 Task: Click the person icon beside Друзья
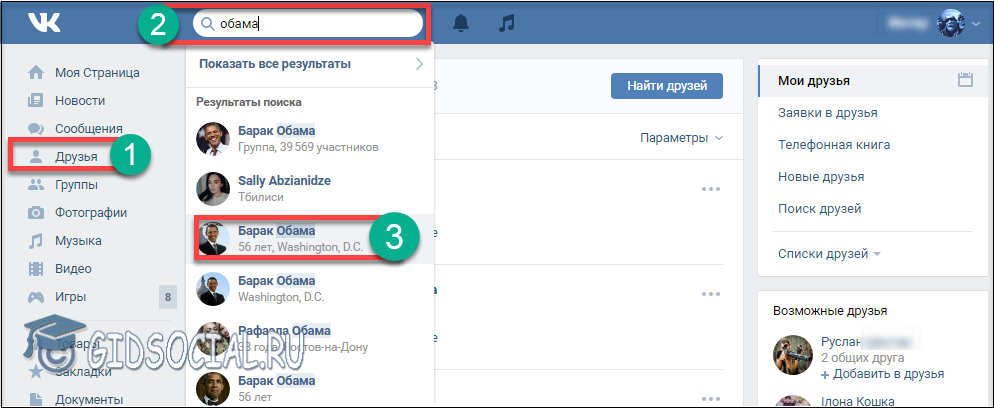click(x=36, y=156)
